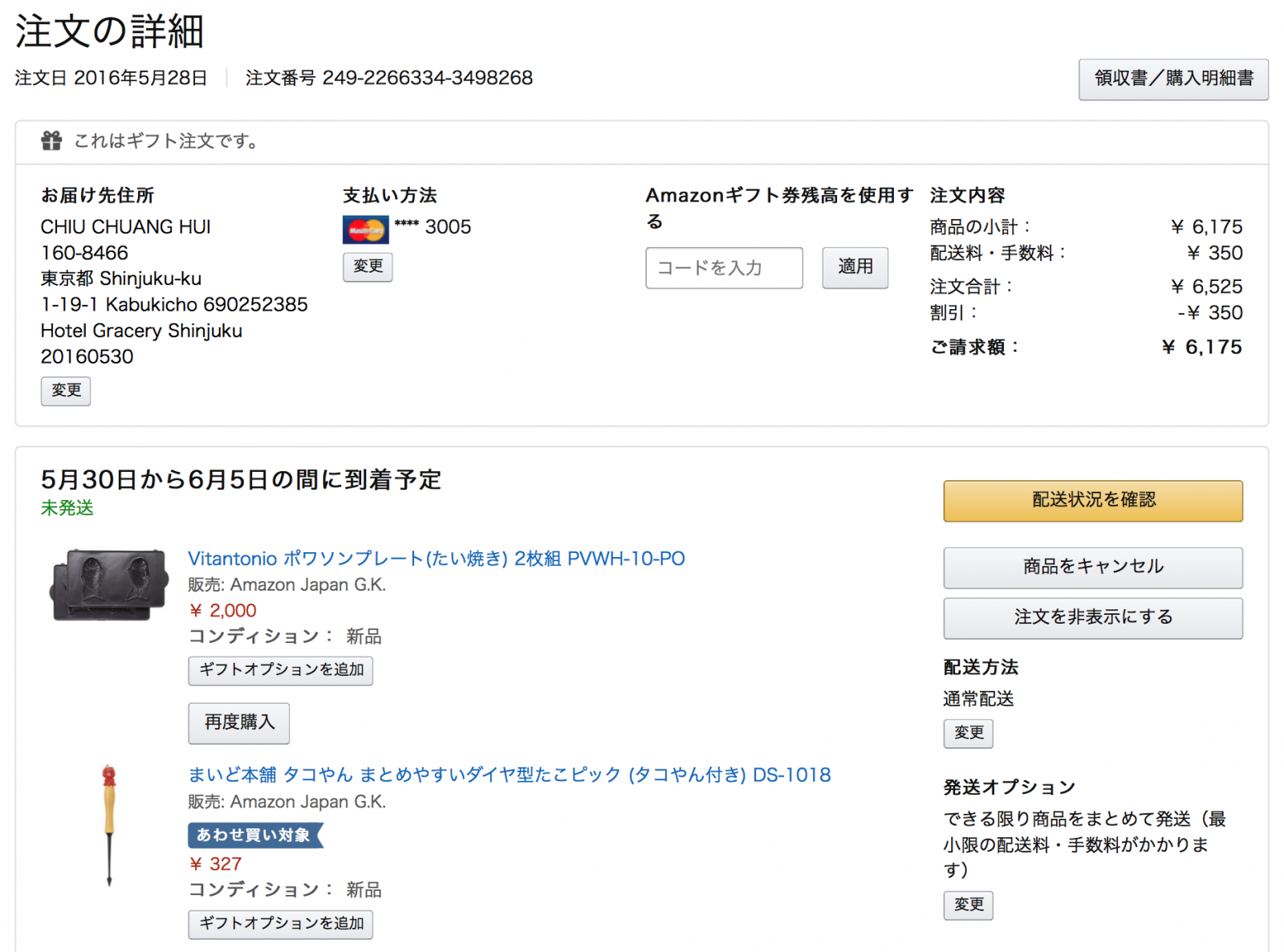Click 注文を非表示にする button
The height and width of the screenshot is (952, 1284).
(x=1093, y=618)
